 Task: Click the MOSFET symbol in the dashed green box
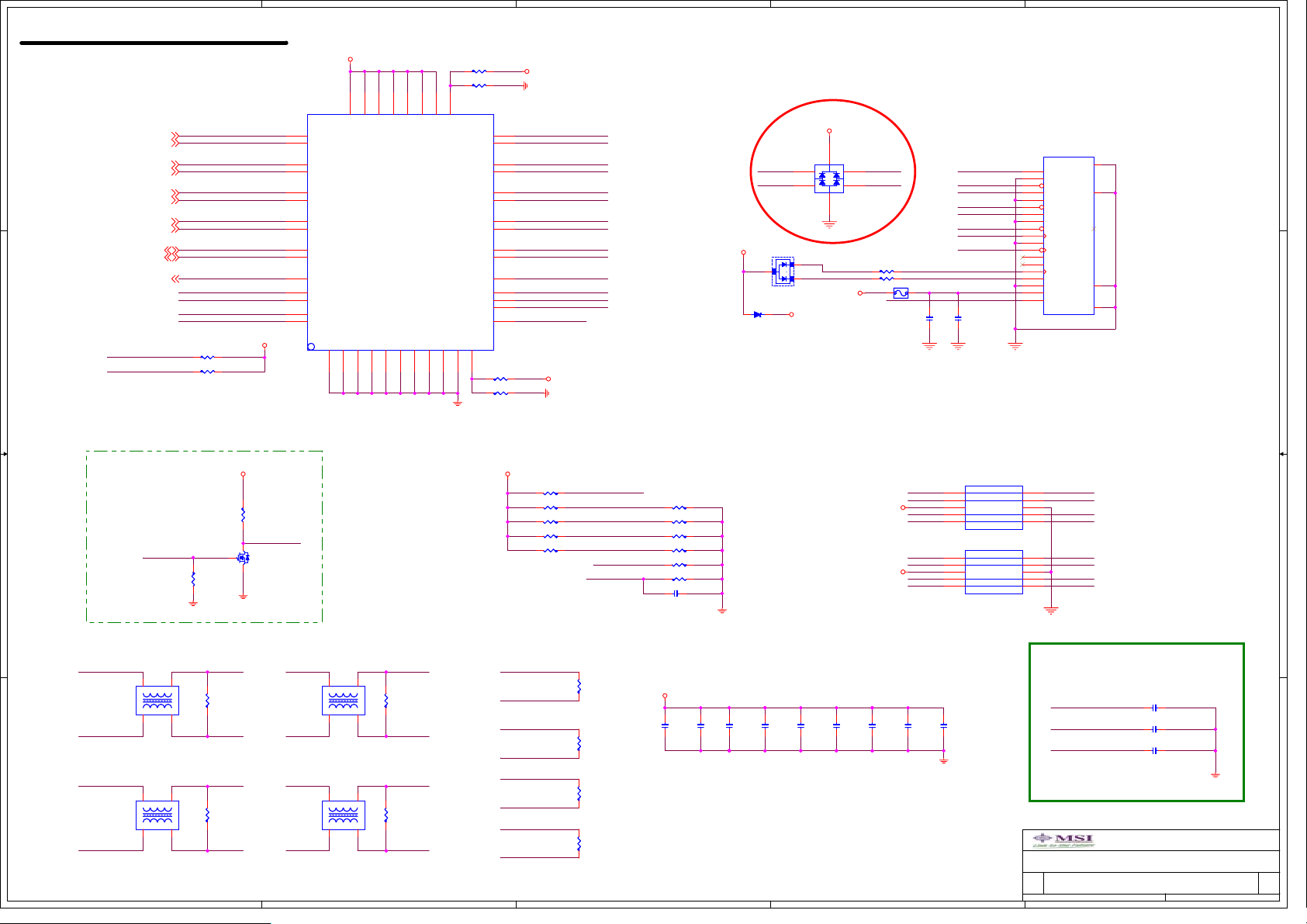pos(244,557)
